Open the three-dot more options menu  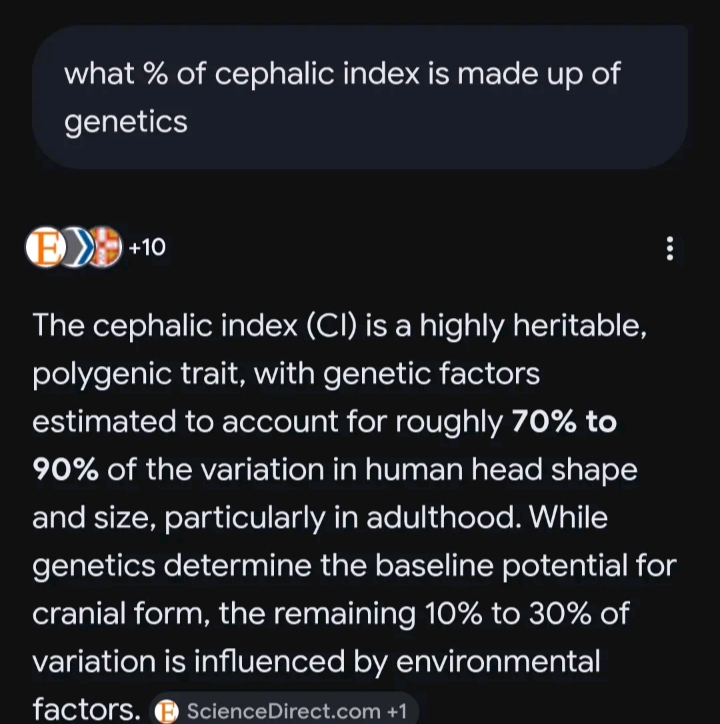click(x=669, y=248)
